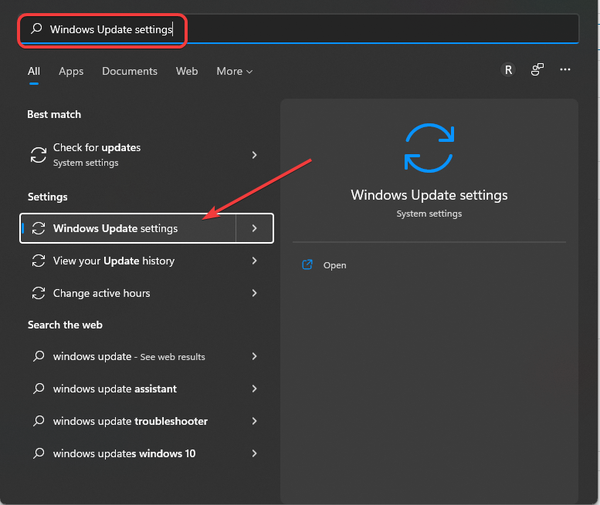Click the Search the web heading
This screenshot has width=600, height=505.
[65, 325]
